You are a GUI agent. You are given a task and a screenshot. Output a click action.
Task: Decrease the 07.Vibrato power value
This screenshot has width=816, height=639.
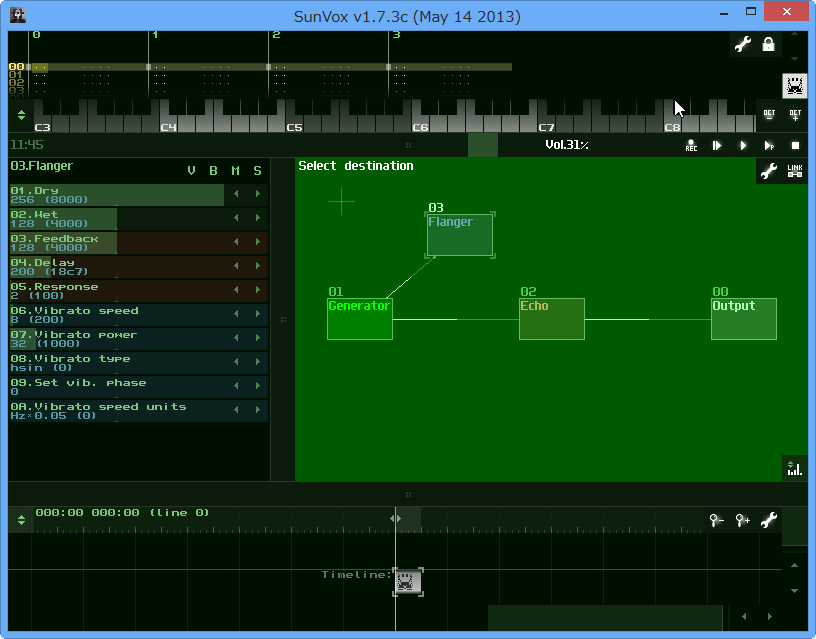point(236,337)
